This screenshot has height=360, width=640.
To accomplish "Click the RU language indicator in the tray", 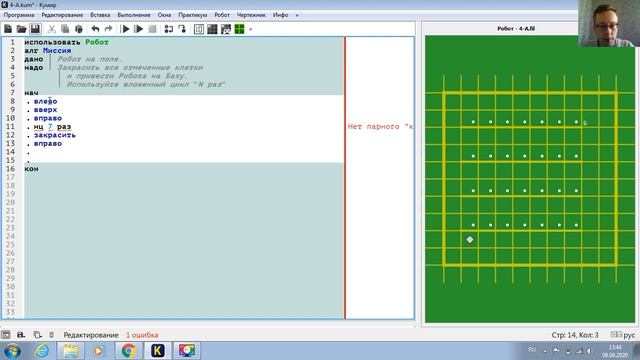I will pyautogui.click(x=532, y=350).
